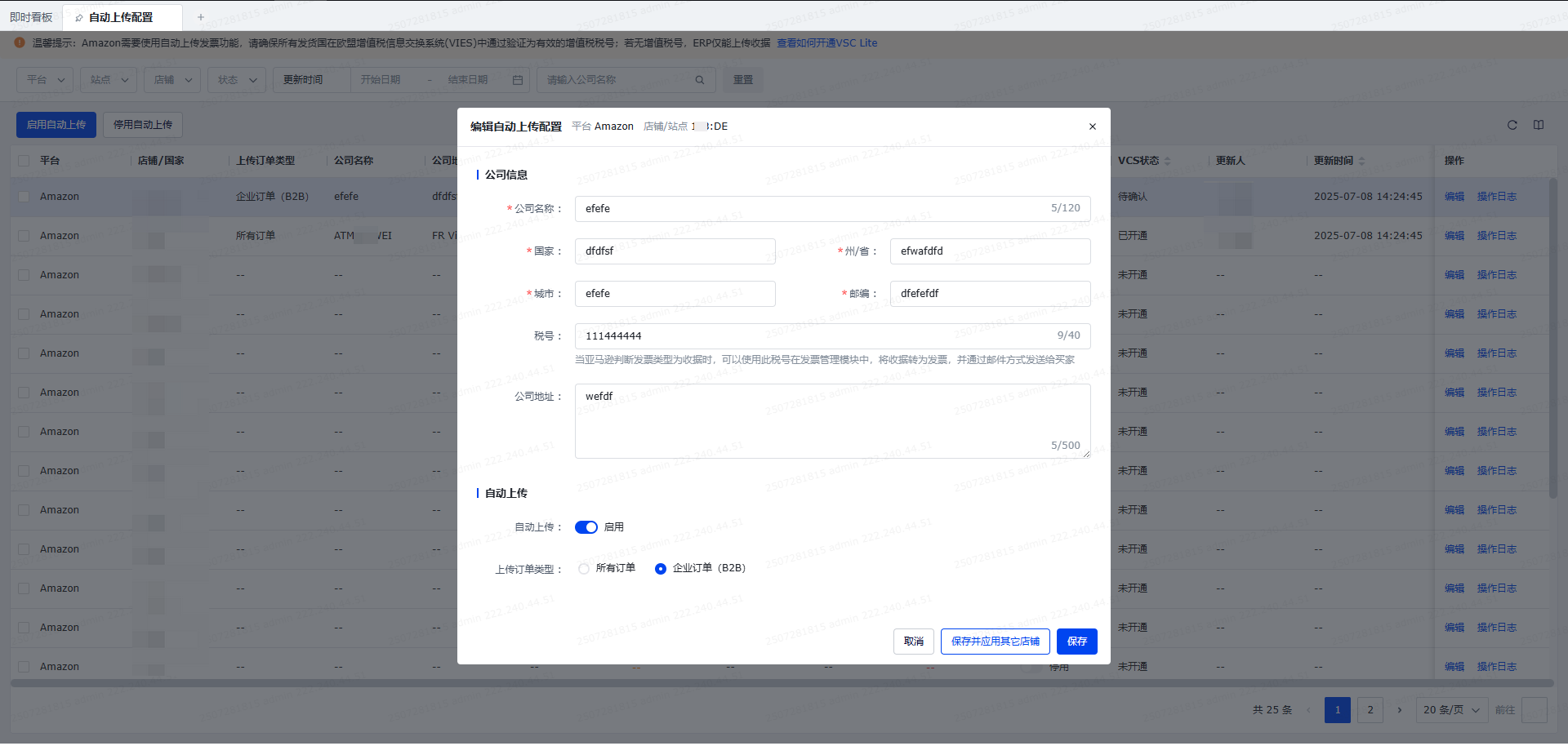Image resolution: width=1568 pixels, height=746 pixels.
Task: Open the 查看如何开通VSC Lite link
Action: (x=826, y=43)
